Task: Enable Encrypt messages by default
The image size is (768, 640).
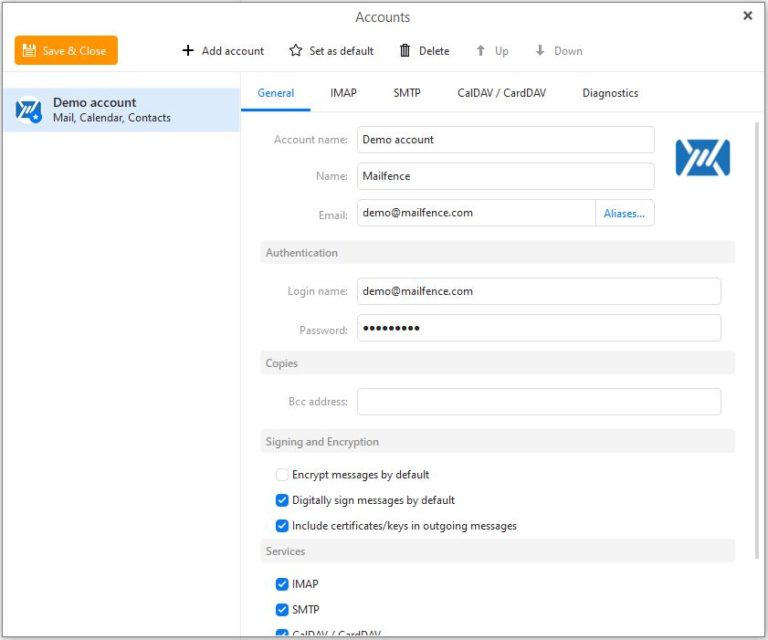Action: 282,475
